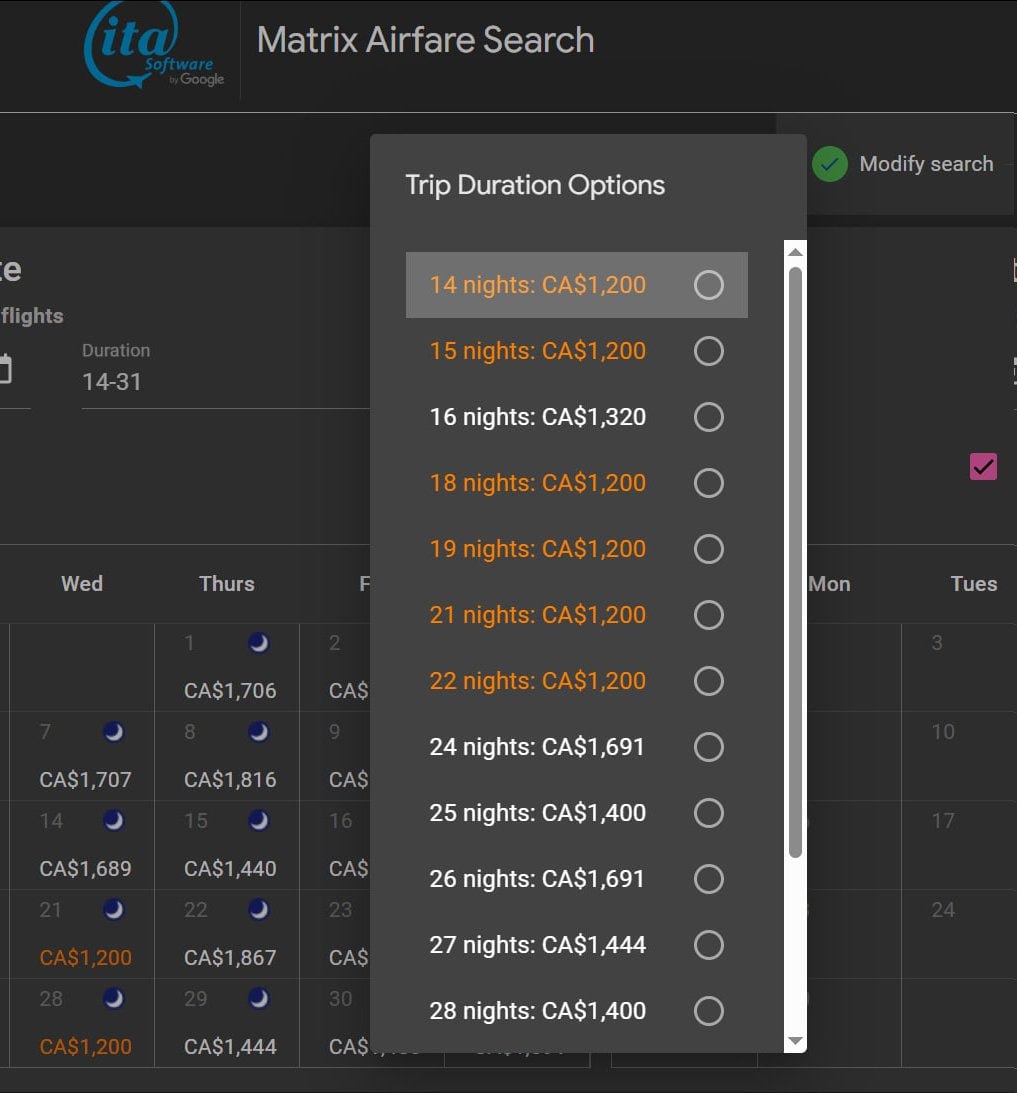Image resolution: width=1017 pixels, height=1093 pixels.
Task: Pick the 21 nights CA$1,200 option
Action: point(709,615)
